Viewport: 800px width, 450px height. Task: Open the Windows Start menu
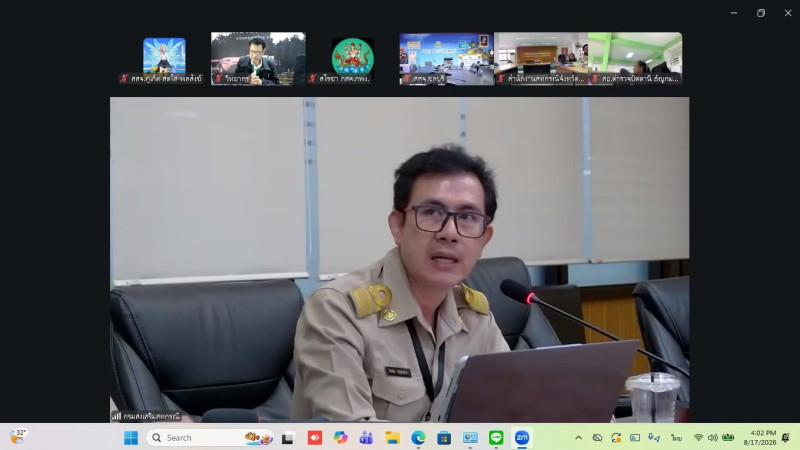tap(131, 438)
